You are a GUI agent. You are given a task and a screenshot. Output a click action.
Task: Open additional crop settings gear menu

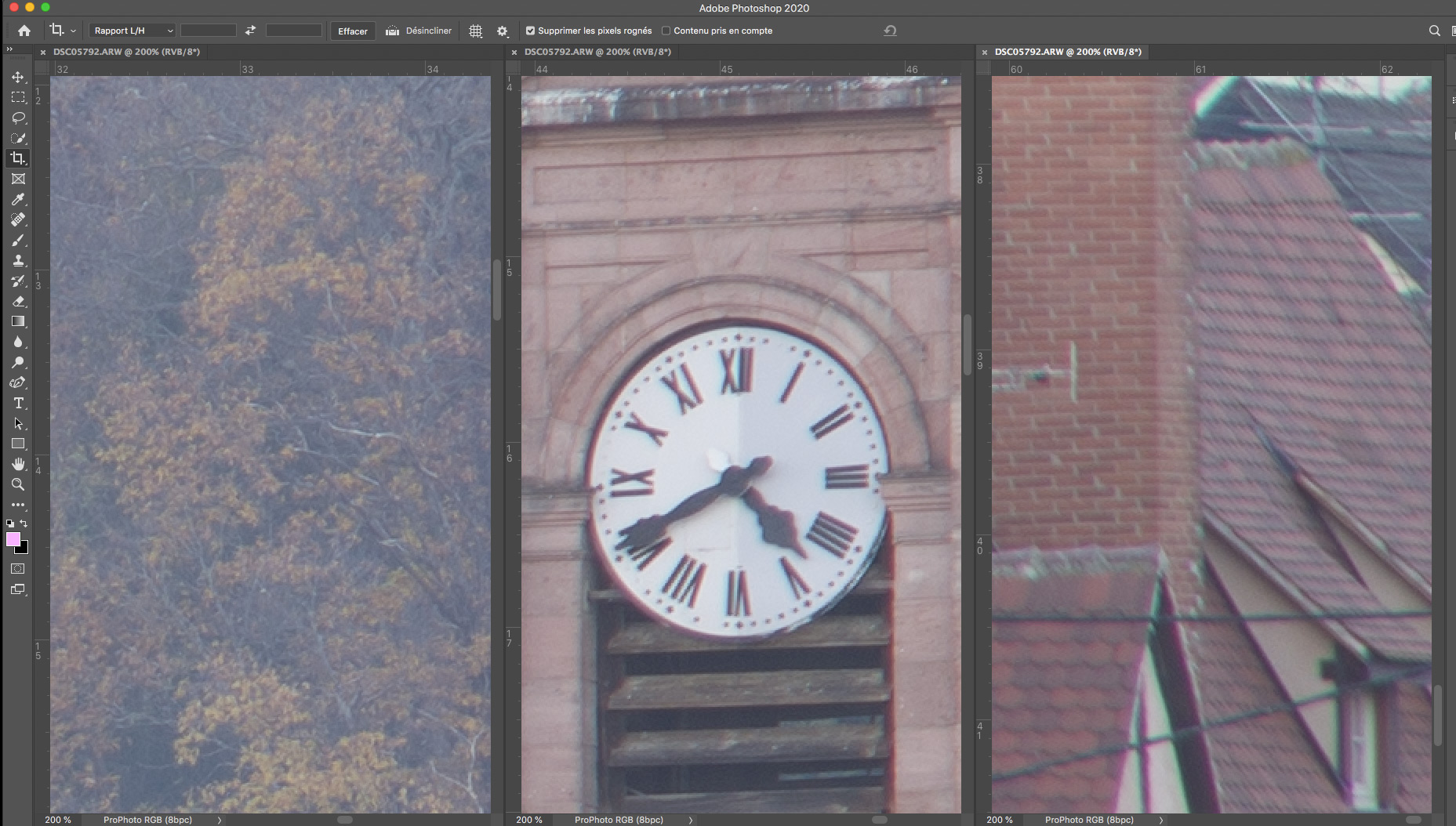coord(503,31)
